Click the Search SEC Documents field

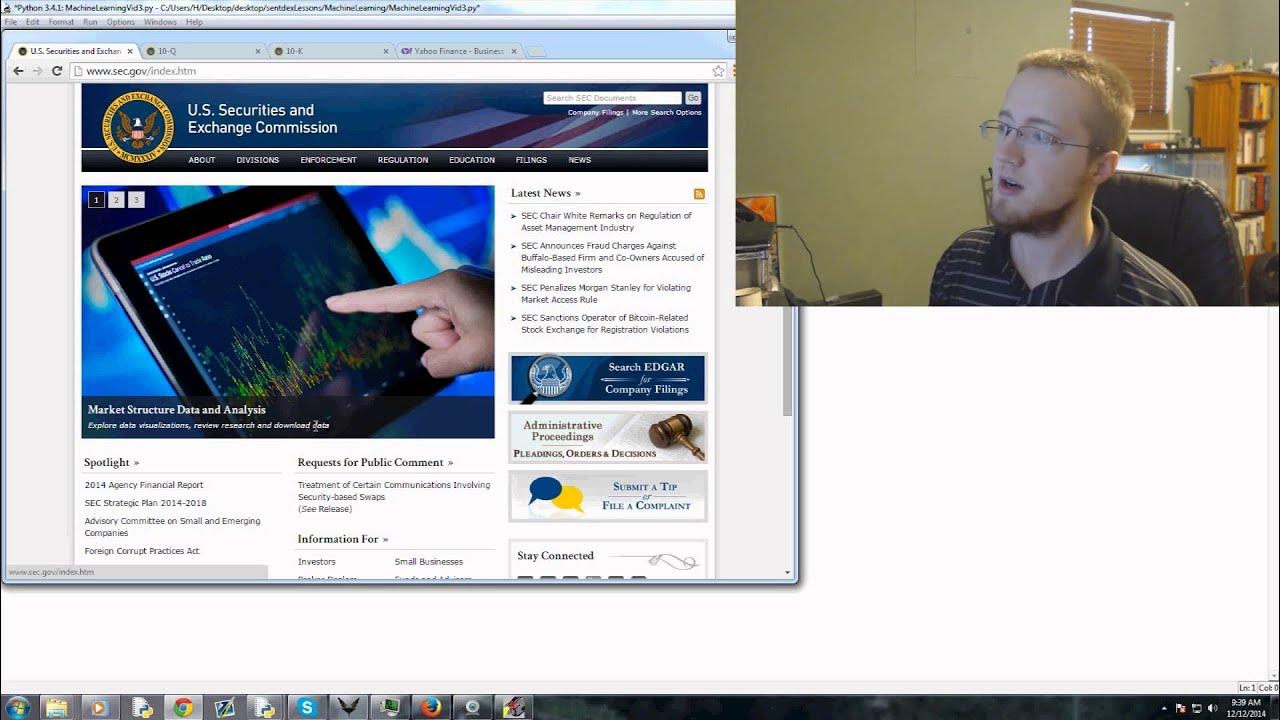click(x=612, y=98)
